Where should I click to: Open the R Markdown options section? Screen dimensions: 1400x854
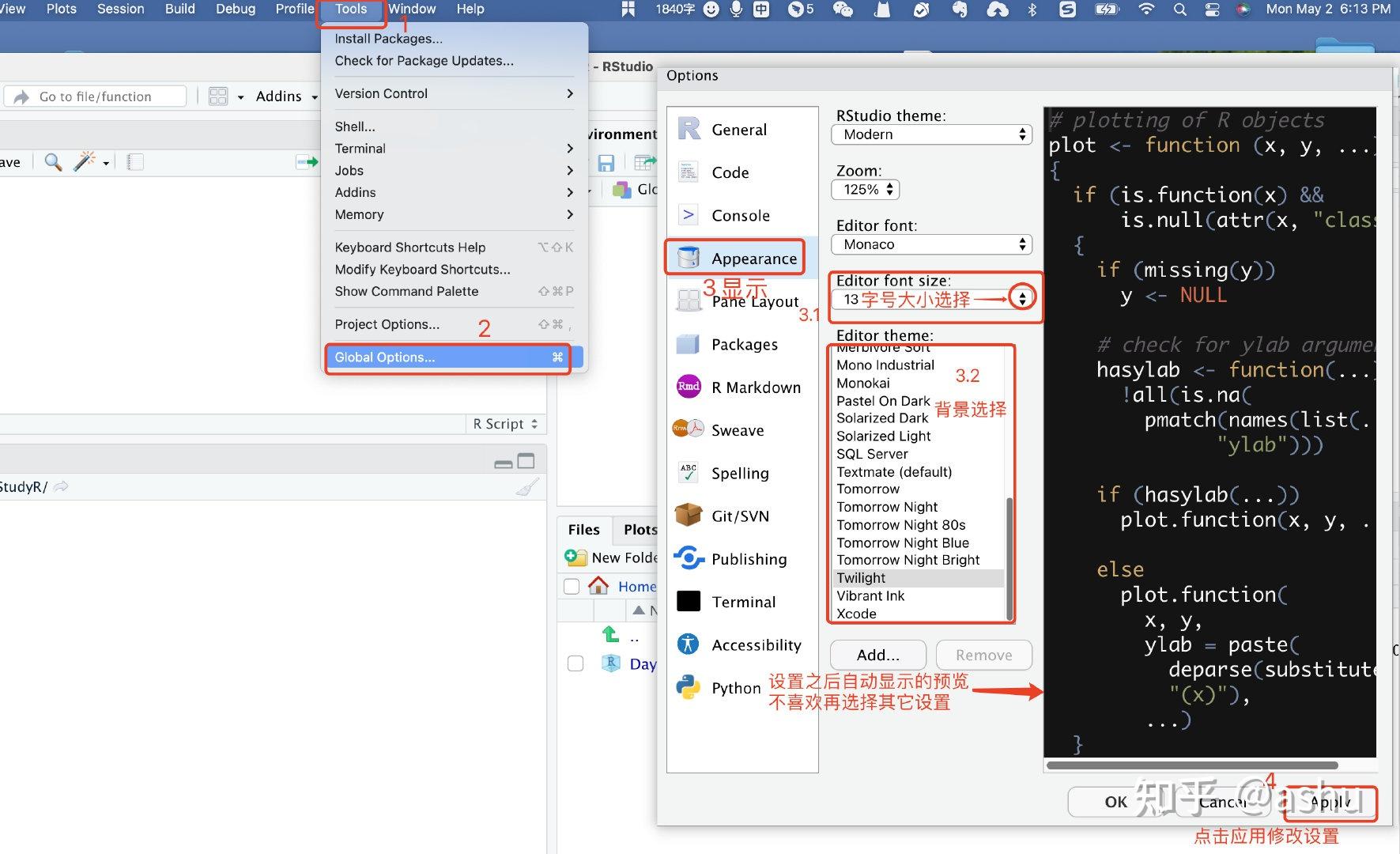tap(740, 387)
